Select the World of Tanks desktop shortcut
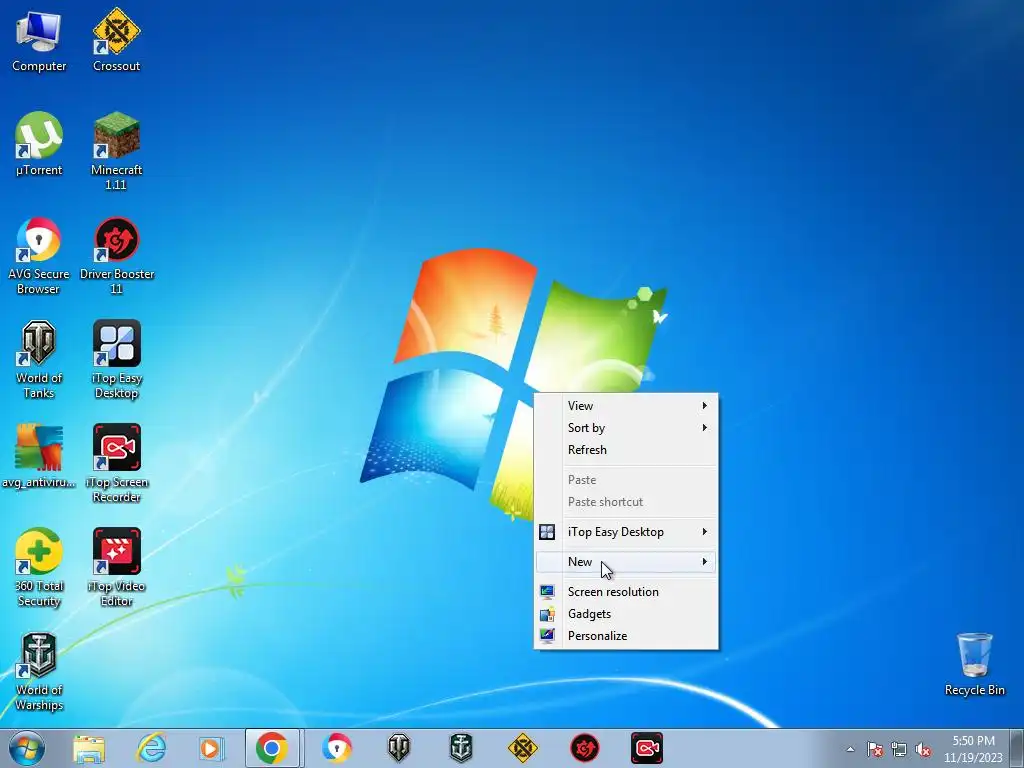 (39, 360)
